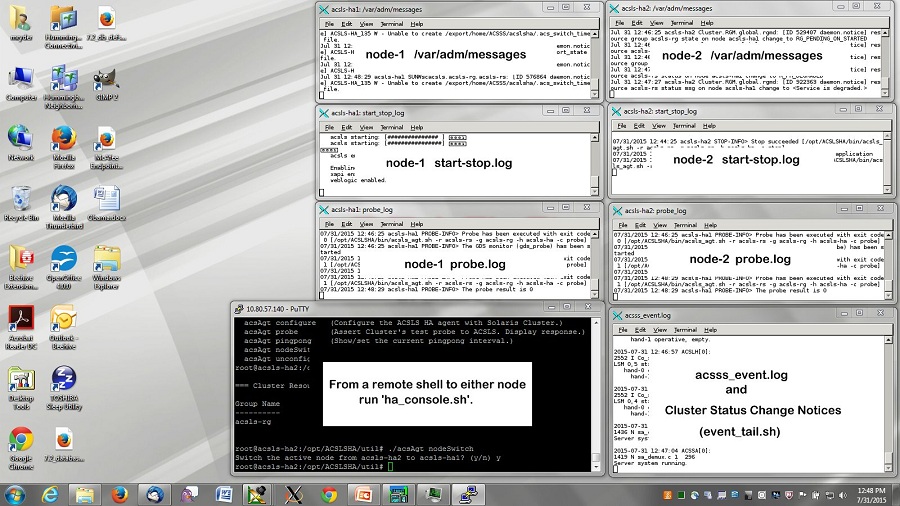Click the 'acsls-rg' group name text in PuTTY
Image resolution: width=900 pixels, height=506 pixels.
pyautogui.click(x=253, y=422)
